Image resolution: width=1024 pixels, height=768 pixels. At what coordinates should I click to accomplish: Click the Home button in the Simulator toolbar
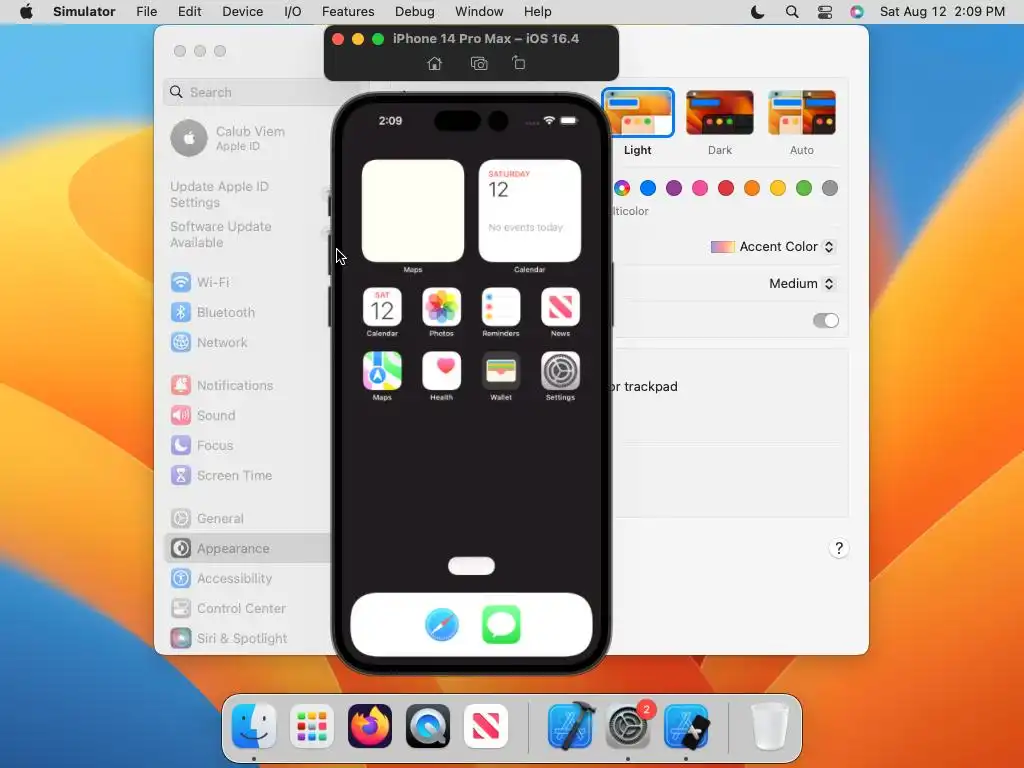click(434, 63)
